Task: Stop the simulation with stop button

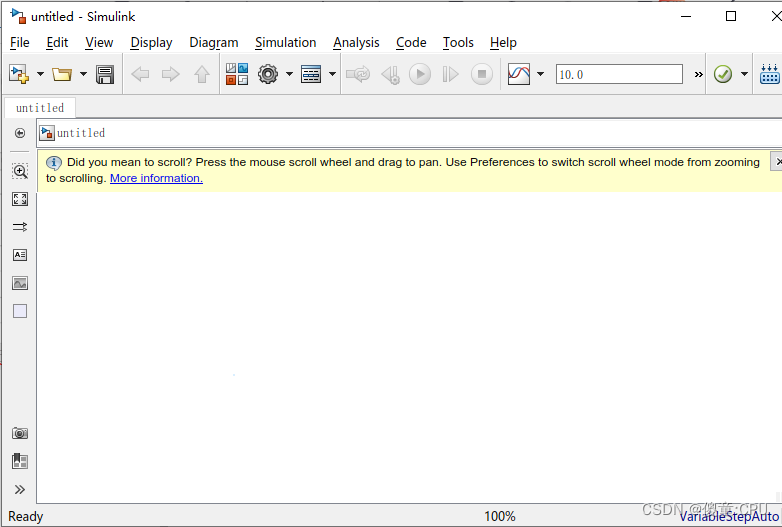Action: pos(482,74)
